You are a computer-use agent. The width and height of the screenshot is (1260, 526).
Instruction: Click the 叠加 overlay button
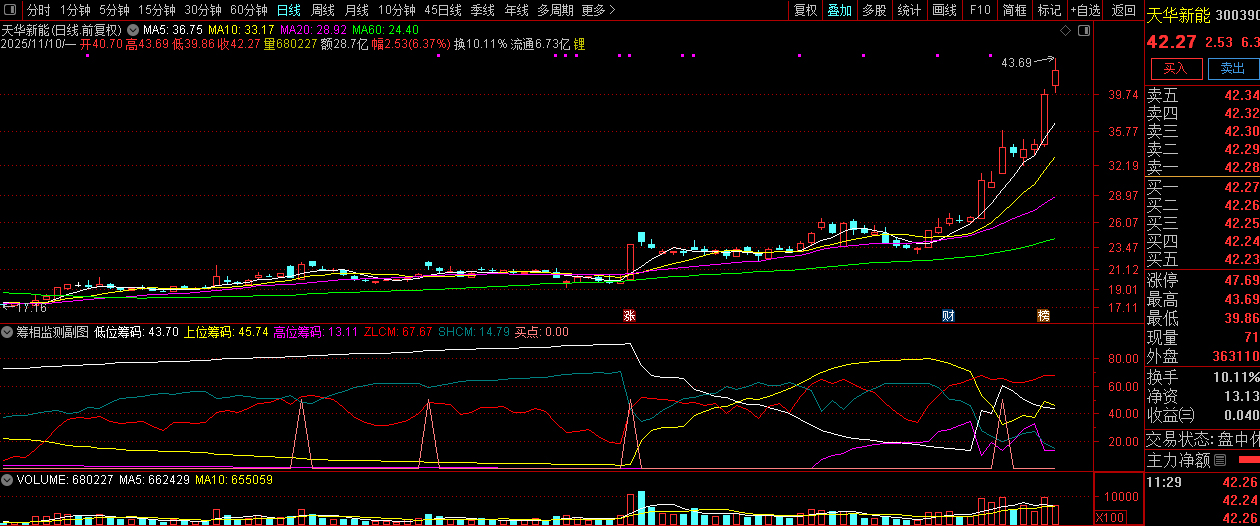point(839,10)
